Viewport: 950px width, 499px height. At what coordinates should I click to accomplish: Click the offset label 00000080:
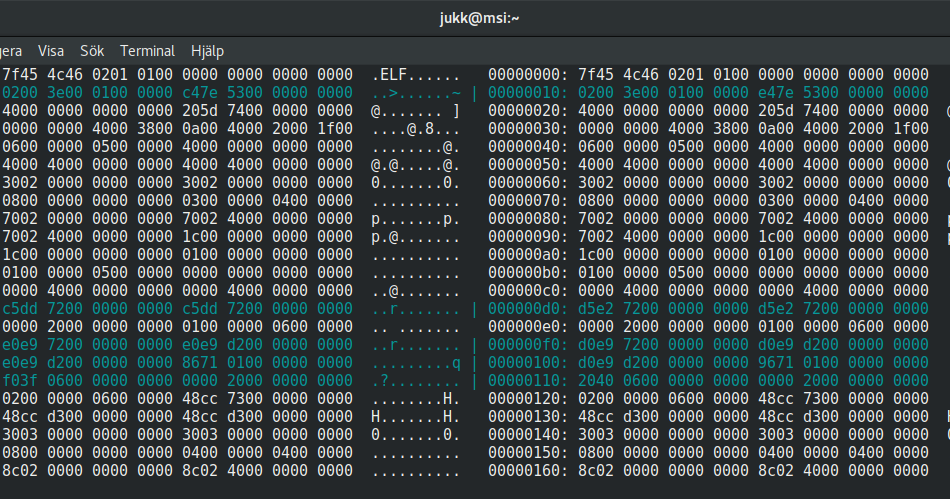pos(528,219)
